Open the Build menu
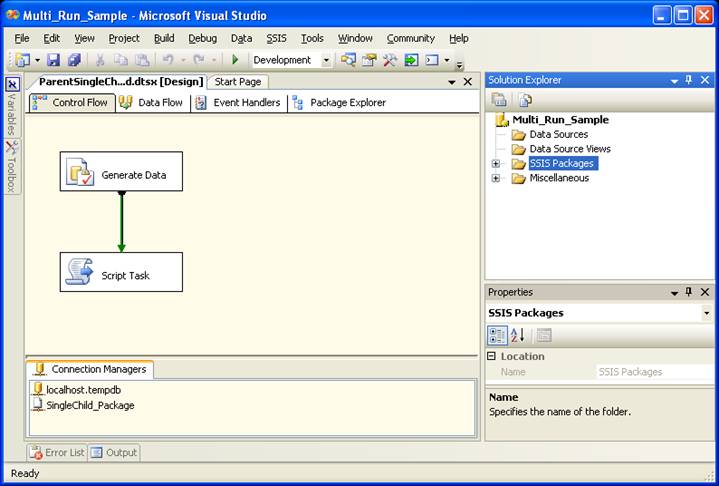Image resolution: width=719 pixels, height=486 pixels. [164, 39]
